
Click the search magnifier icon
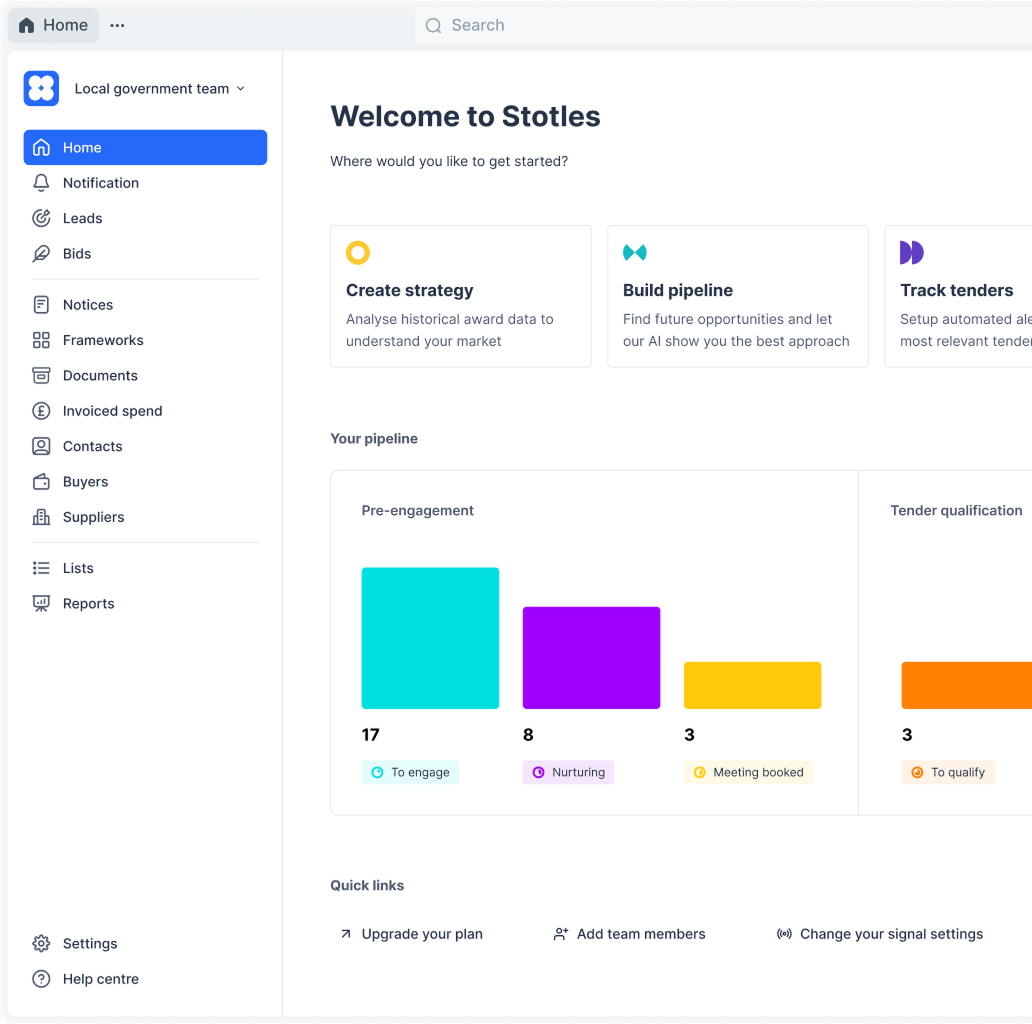[433, 26]
